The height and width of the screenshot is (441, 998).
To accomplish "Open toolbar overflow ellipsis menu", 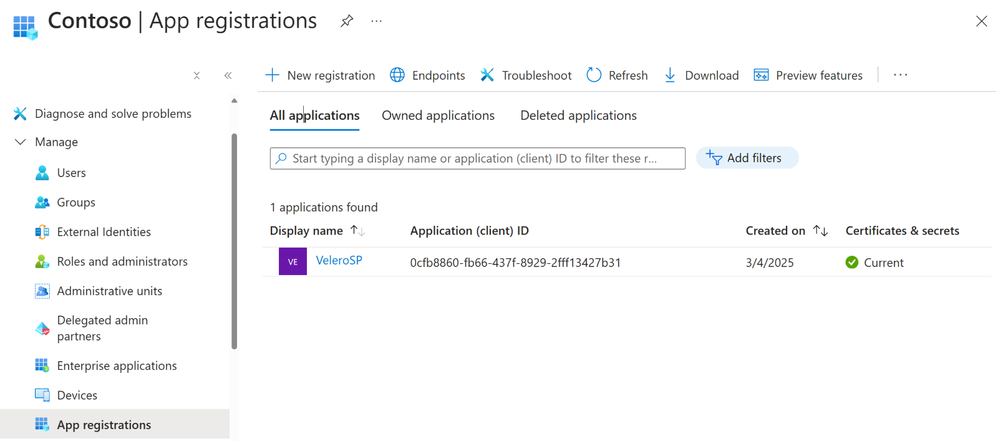I will pos(900,75).
